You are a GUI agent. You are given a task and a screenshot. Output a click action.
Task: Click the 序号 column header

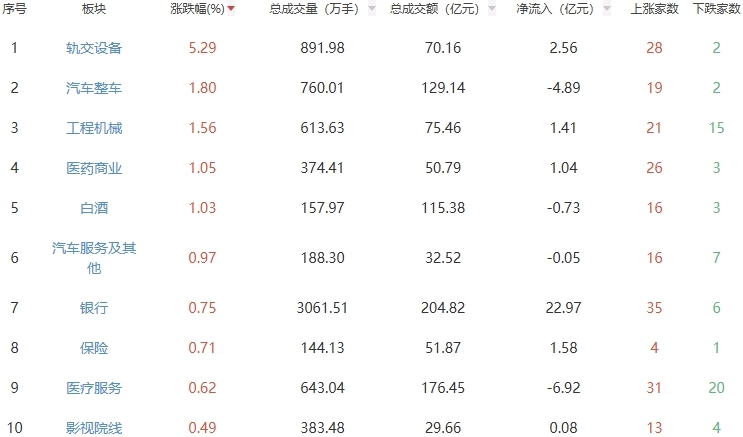coord(14,9)
